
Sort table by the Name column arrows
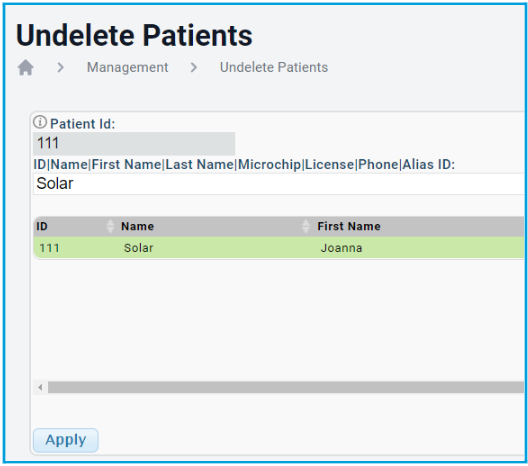coord(306,226)
